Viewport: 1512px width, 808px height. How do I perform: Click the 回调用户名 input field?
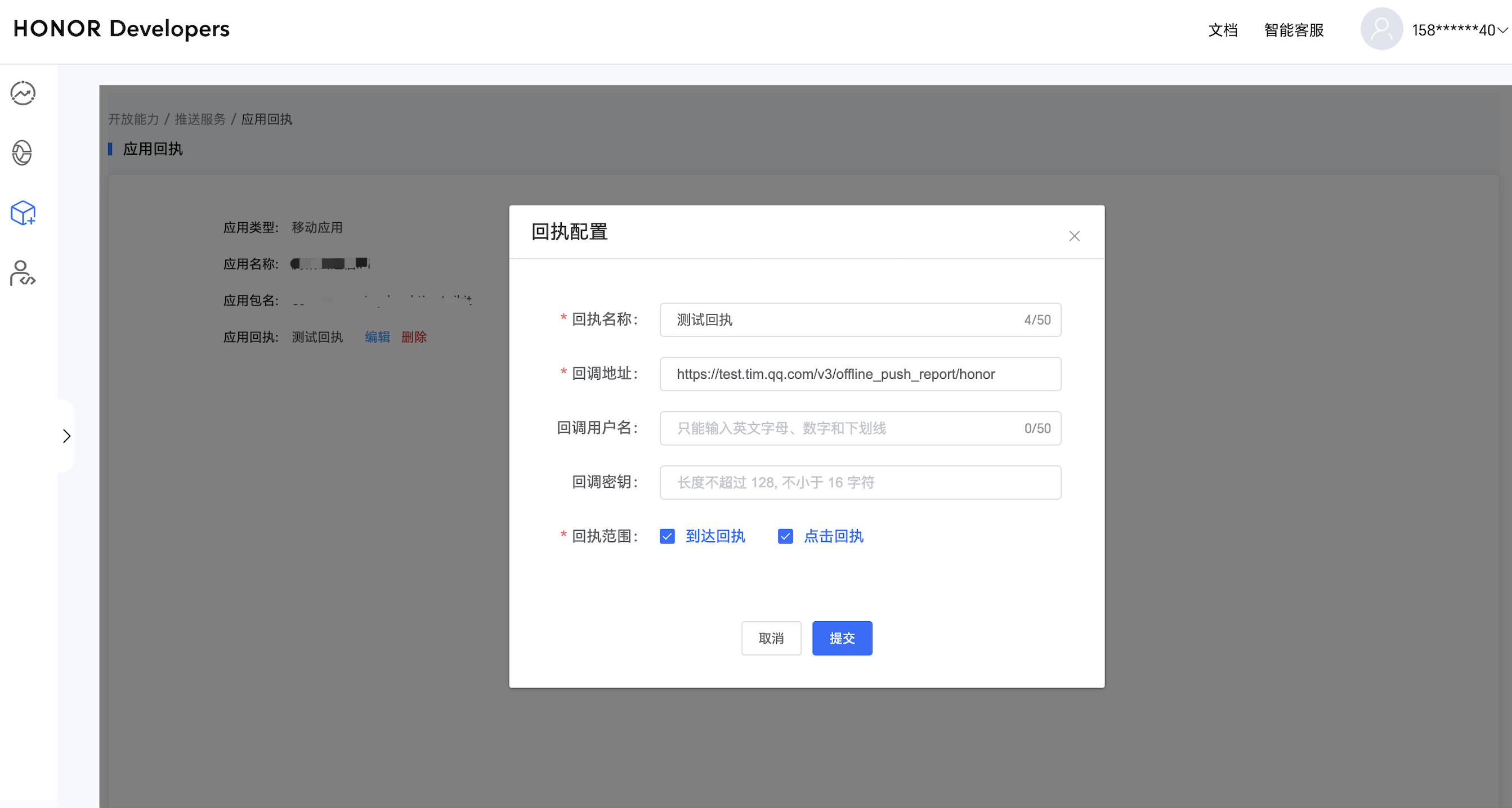pyautogui.click(x=845, y=428)
